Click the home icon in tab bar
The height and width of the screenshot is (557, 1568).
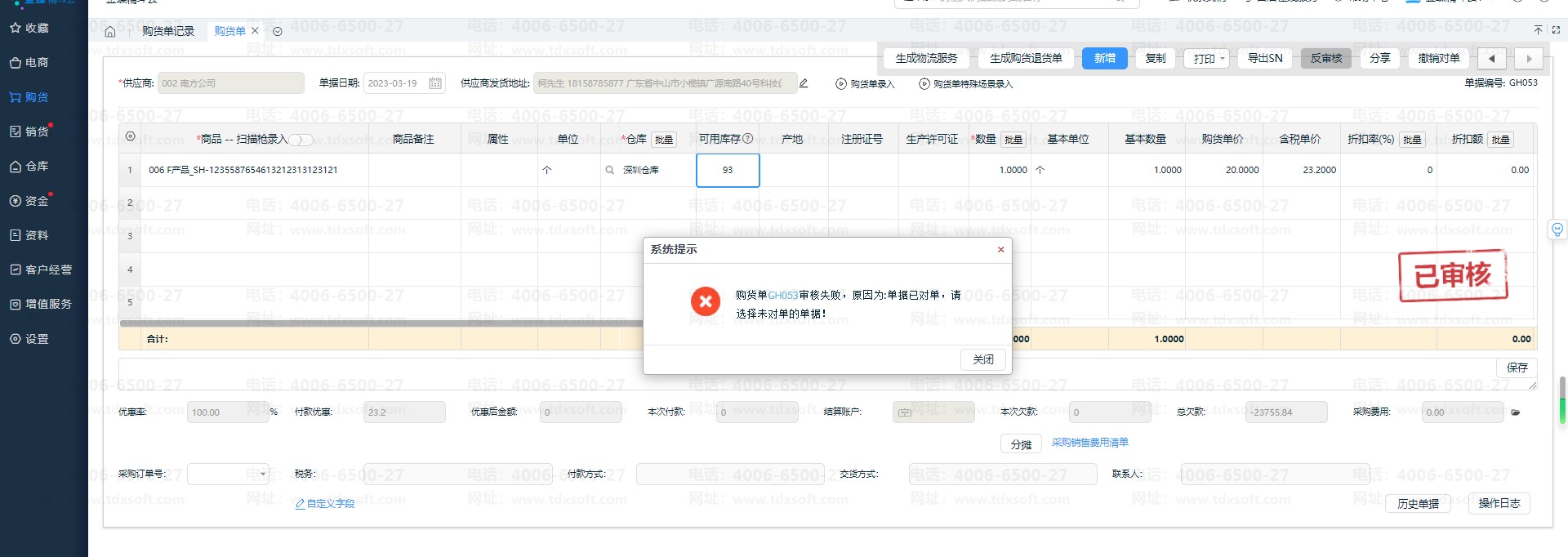tap(110, 32)
